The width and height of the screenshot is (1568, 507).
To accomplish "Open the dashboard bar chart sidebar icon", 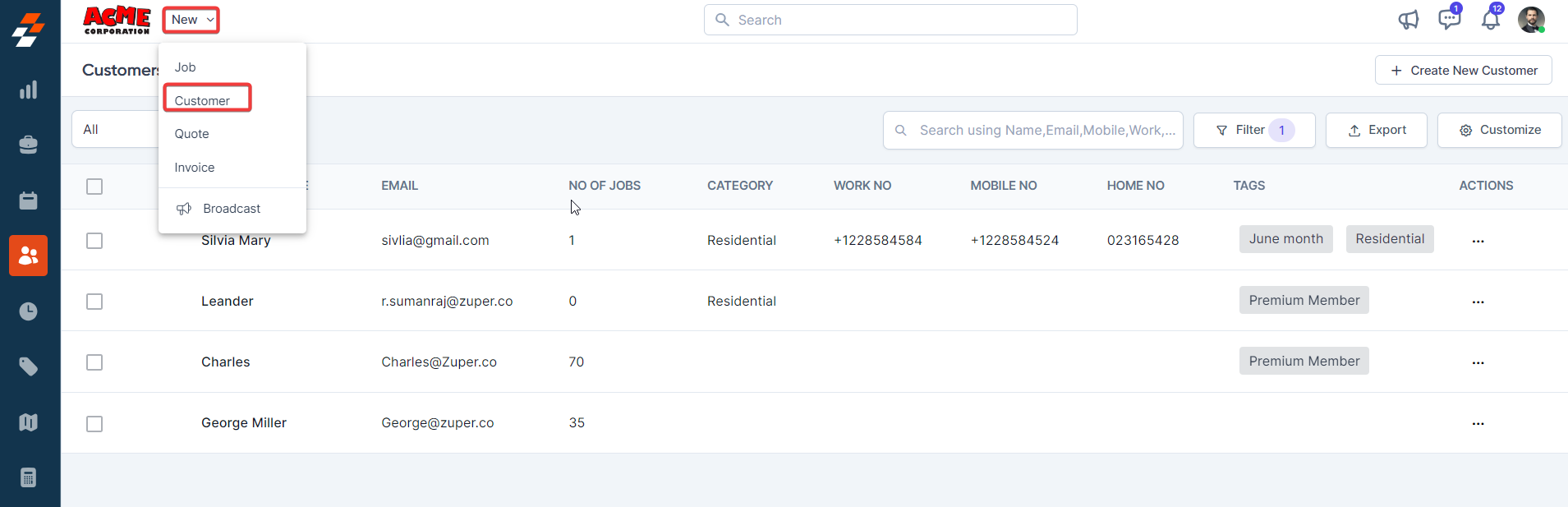I will pyautogui.click(x=29, y=90).
